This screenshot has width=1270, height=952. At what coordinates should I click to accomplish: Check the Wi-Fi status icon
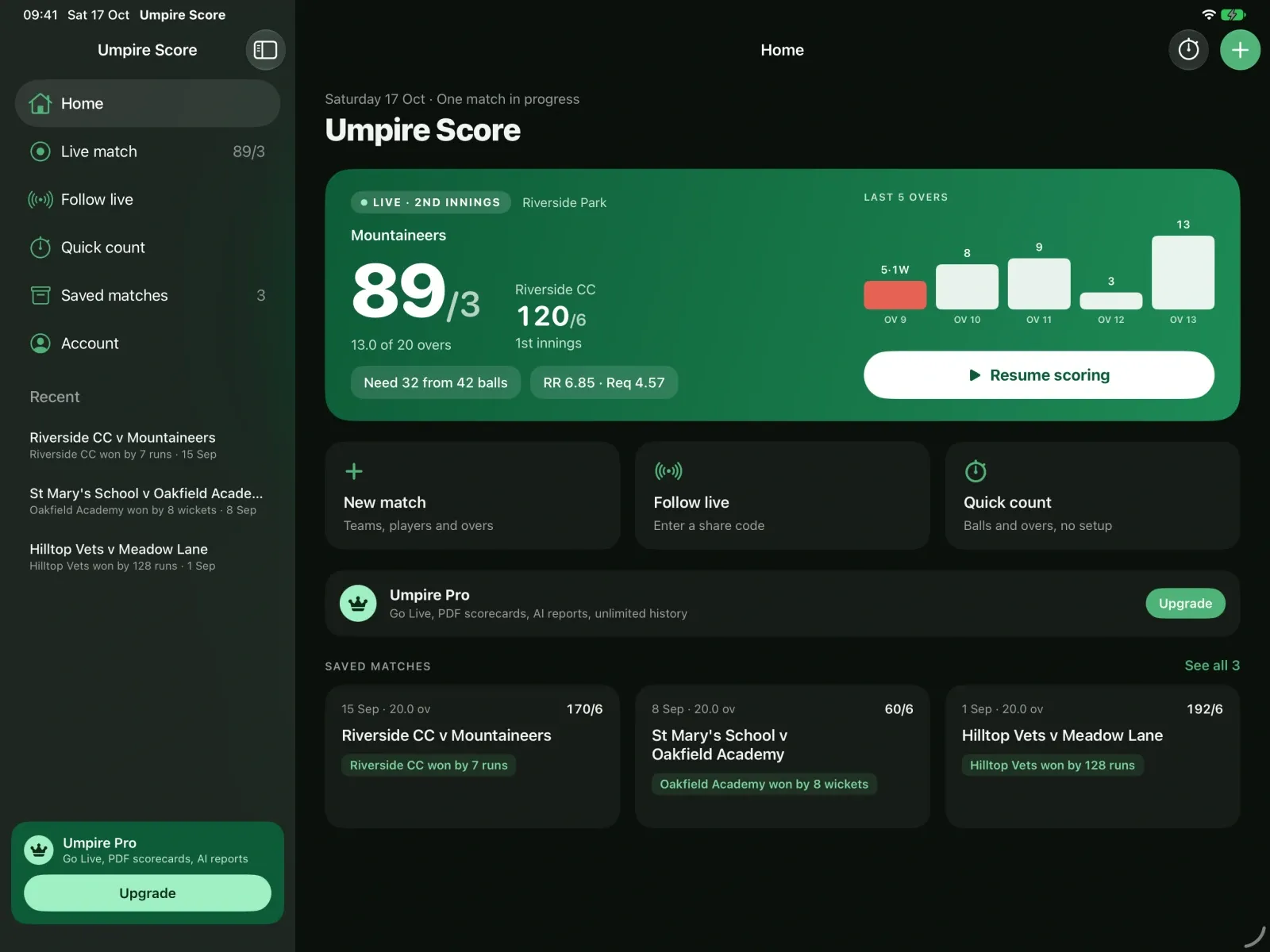click(x=1209, y=14)
